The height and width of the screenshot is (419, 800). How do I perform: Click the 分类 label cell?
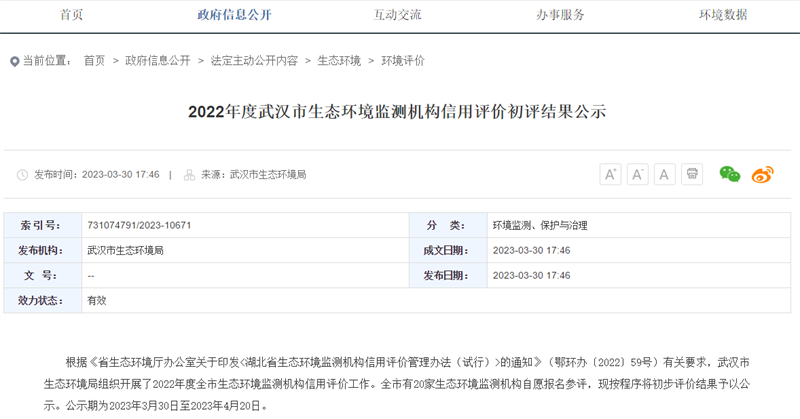[x=448, y=225]
